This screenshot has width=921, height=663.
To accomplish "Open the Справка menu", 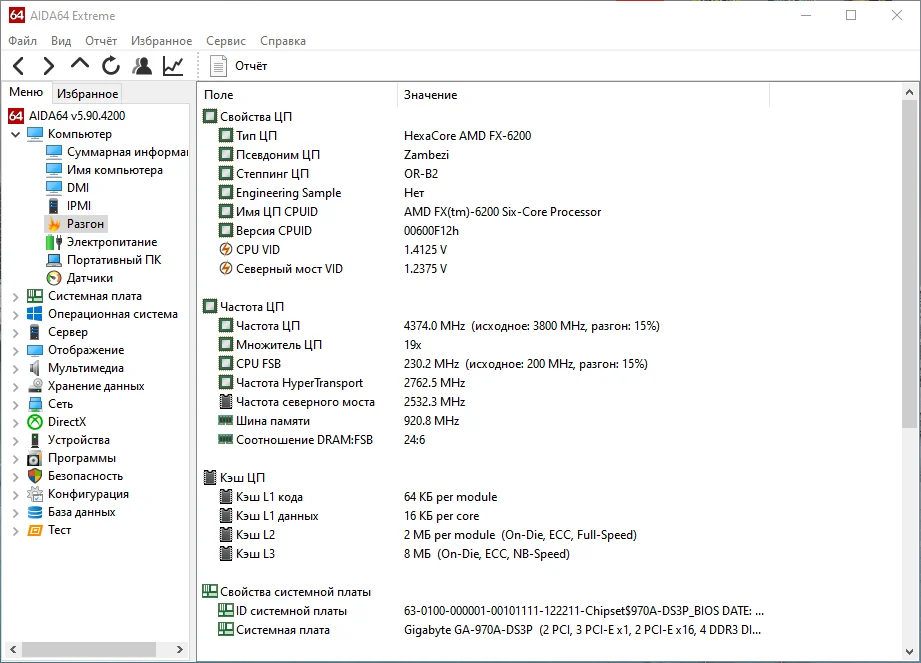I will [x=283, y=41].
